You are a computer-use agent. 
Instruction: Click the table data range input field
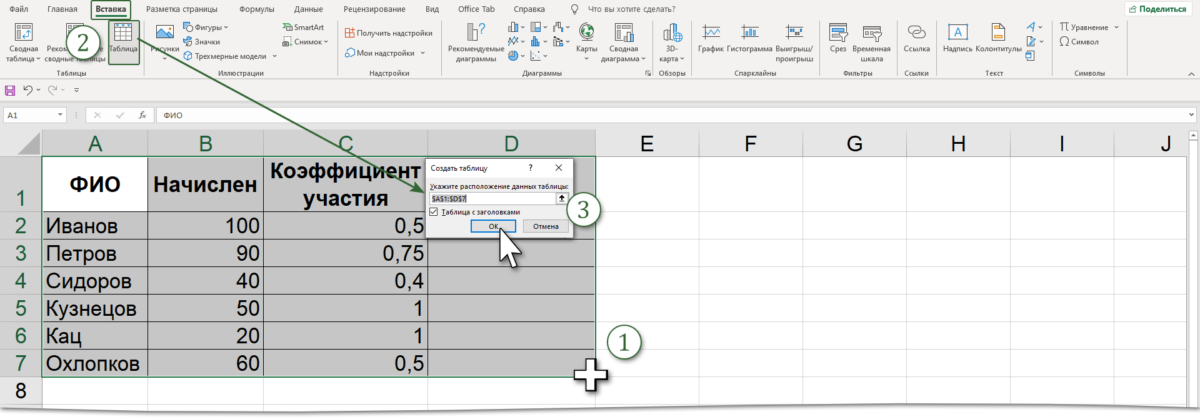point(492,199)
